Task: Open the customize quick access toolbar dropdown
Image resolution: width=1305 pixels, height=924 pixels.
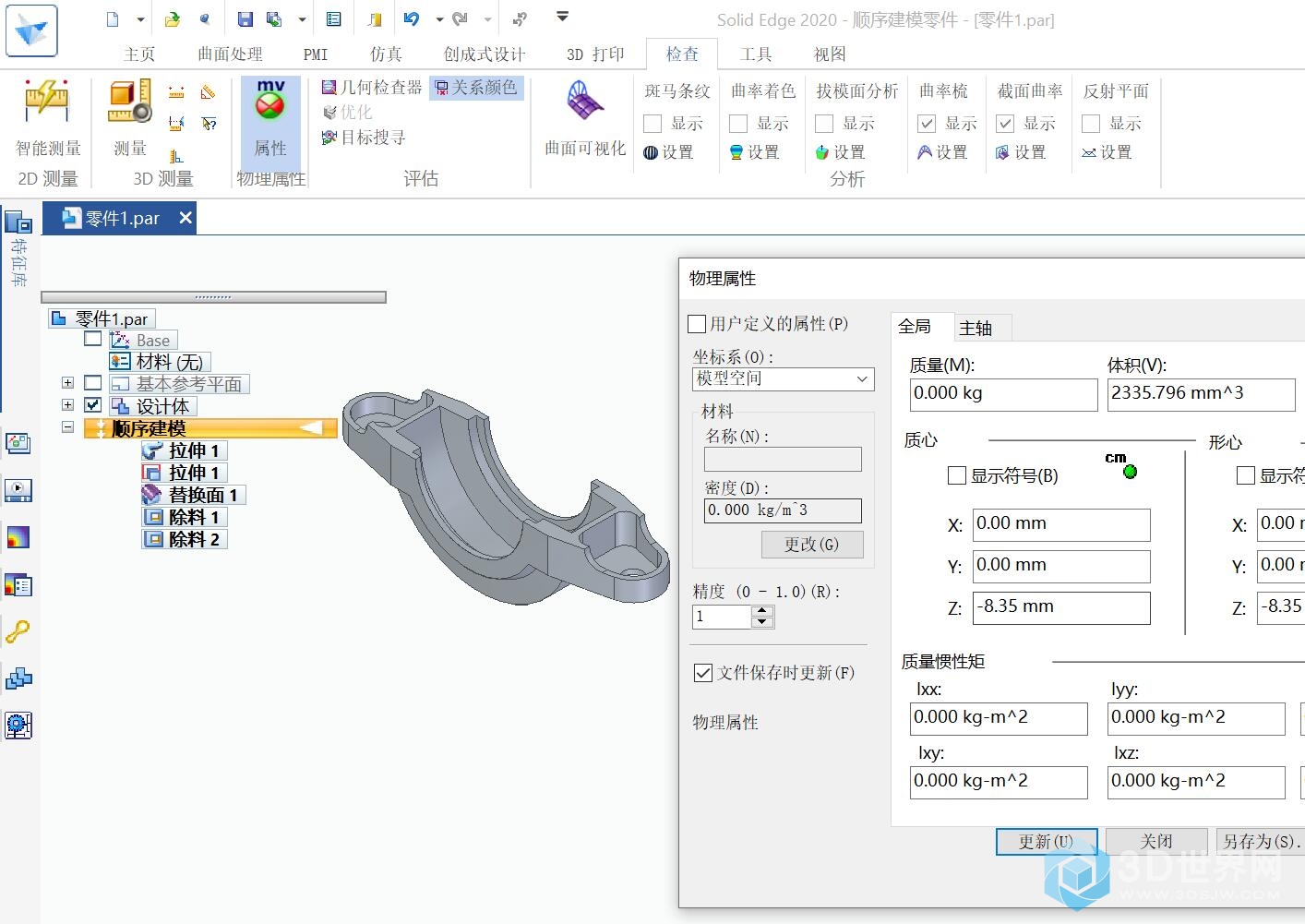Action: [562, 17]
